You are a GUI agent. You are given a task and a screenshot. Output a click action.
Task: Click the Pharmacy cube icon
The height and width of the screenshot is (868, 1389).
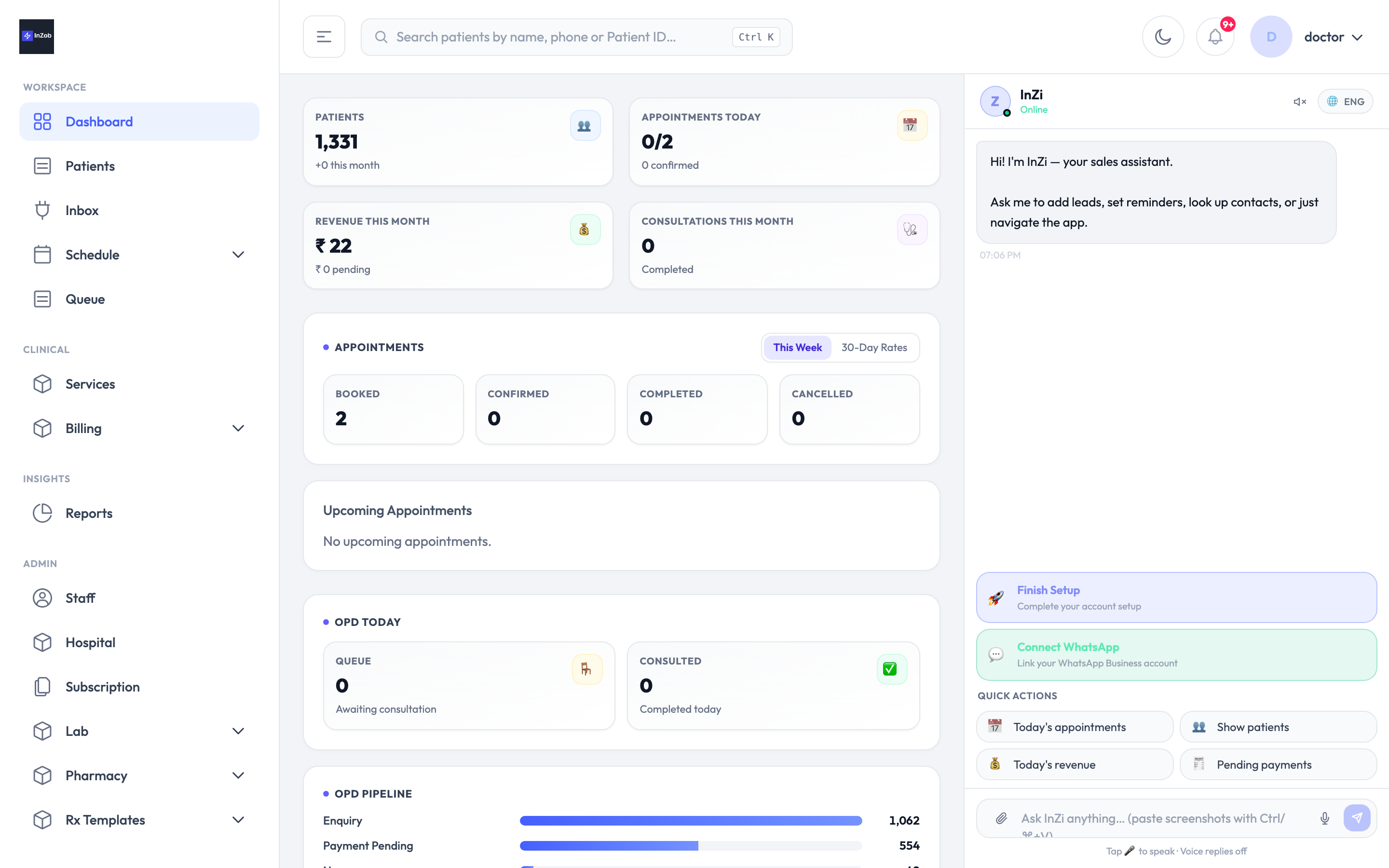click(x=42, y=775)
